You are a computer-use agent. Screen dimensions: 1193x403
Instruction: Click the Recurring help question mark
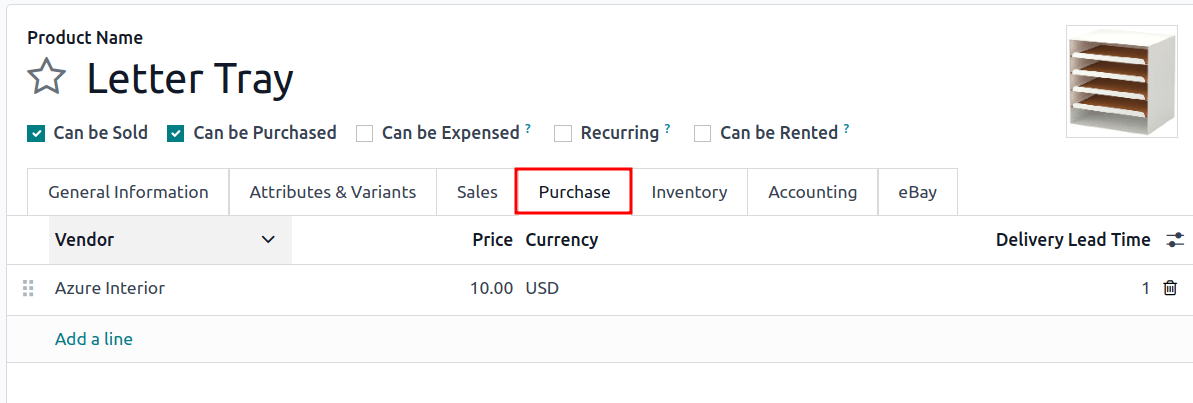[x=667, y=129]
